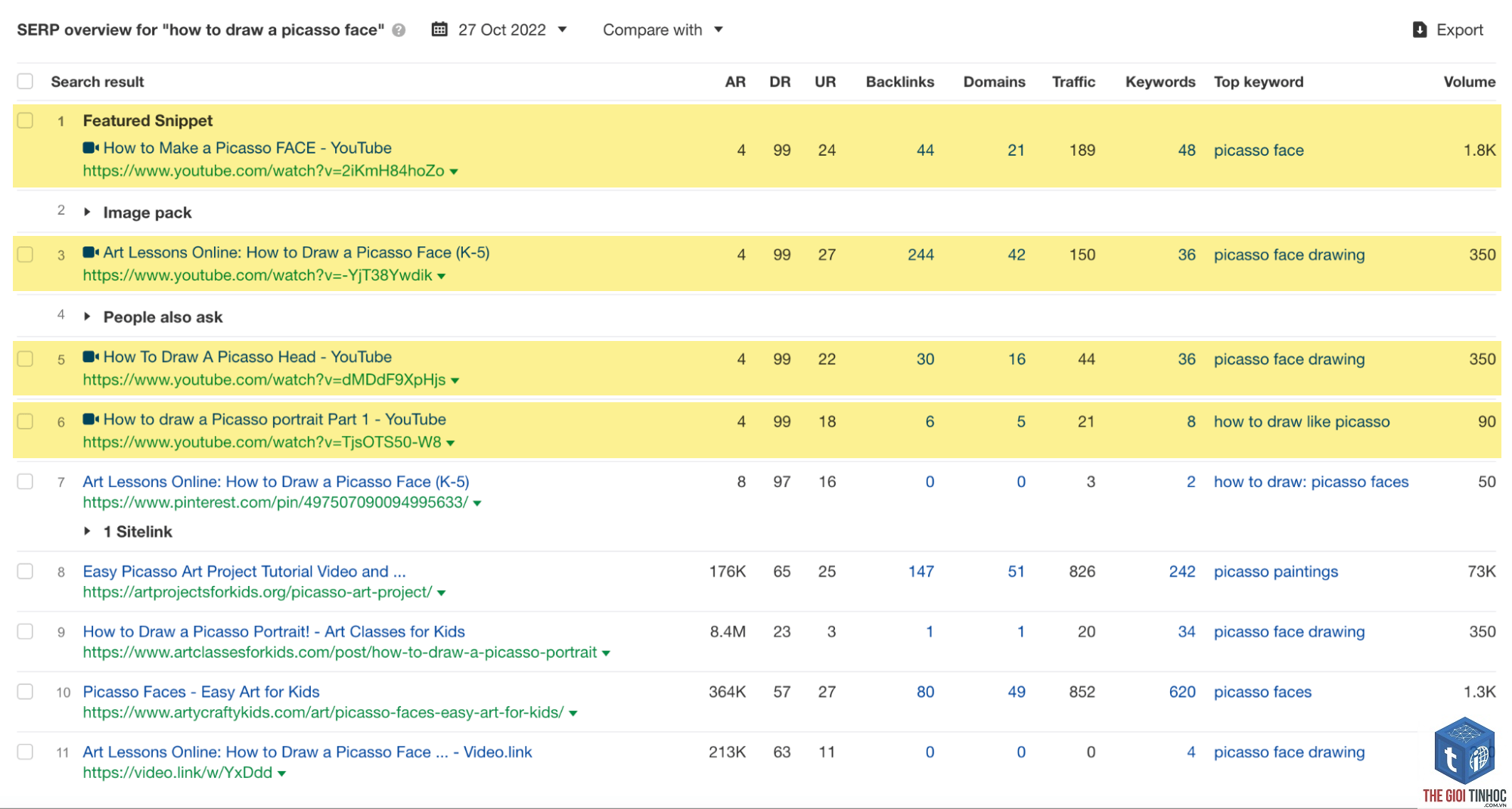Open URL dropdown arrow for watch?v=dMDdF9XpHjs
This screenshot has height=809, width=1512.
coord(455,380)
